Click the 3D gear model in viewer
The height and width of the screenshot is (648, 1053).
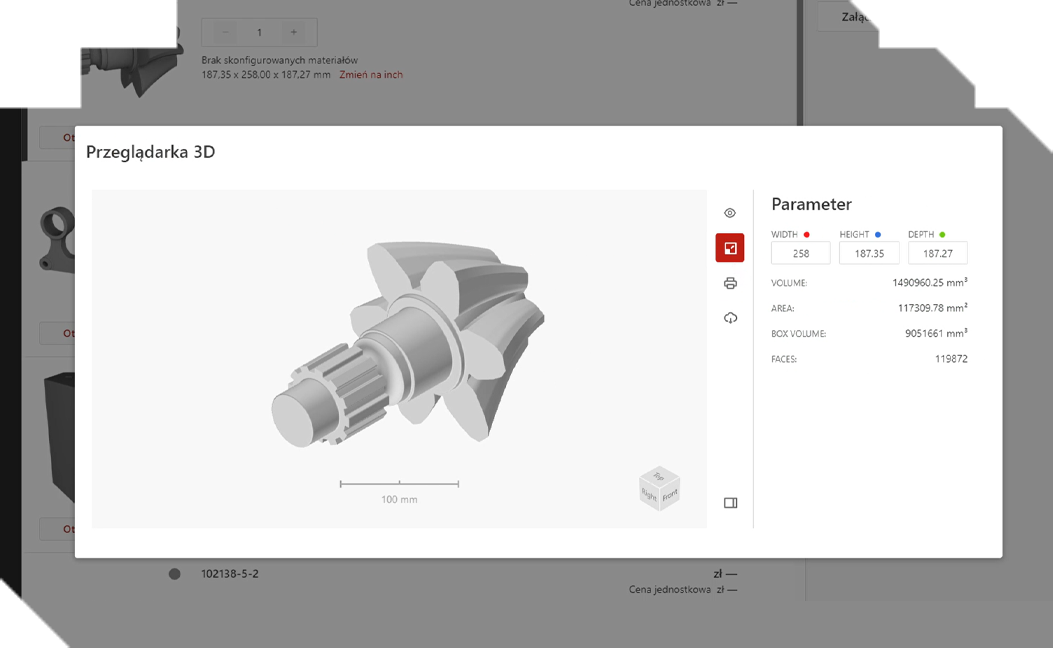point(420,340)
